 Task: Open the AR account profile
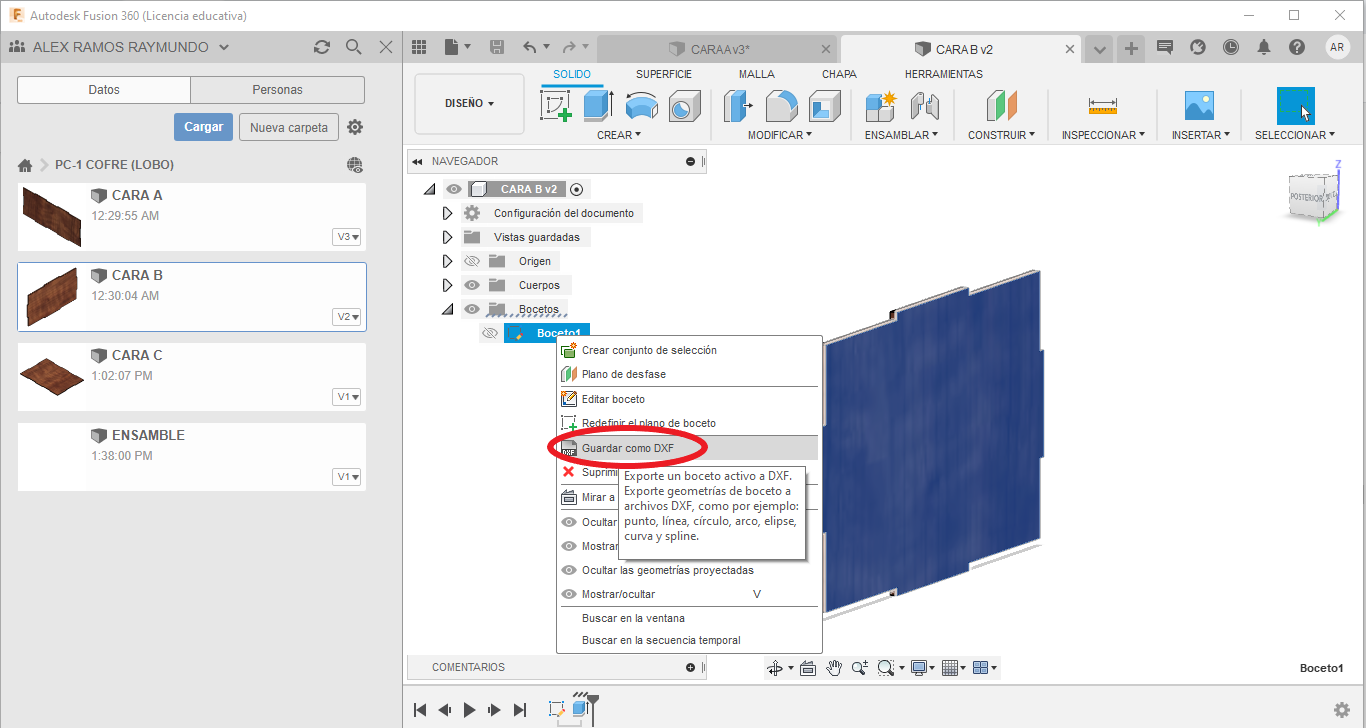click(x=1337, y=47)
